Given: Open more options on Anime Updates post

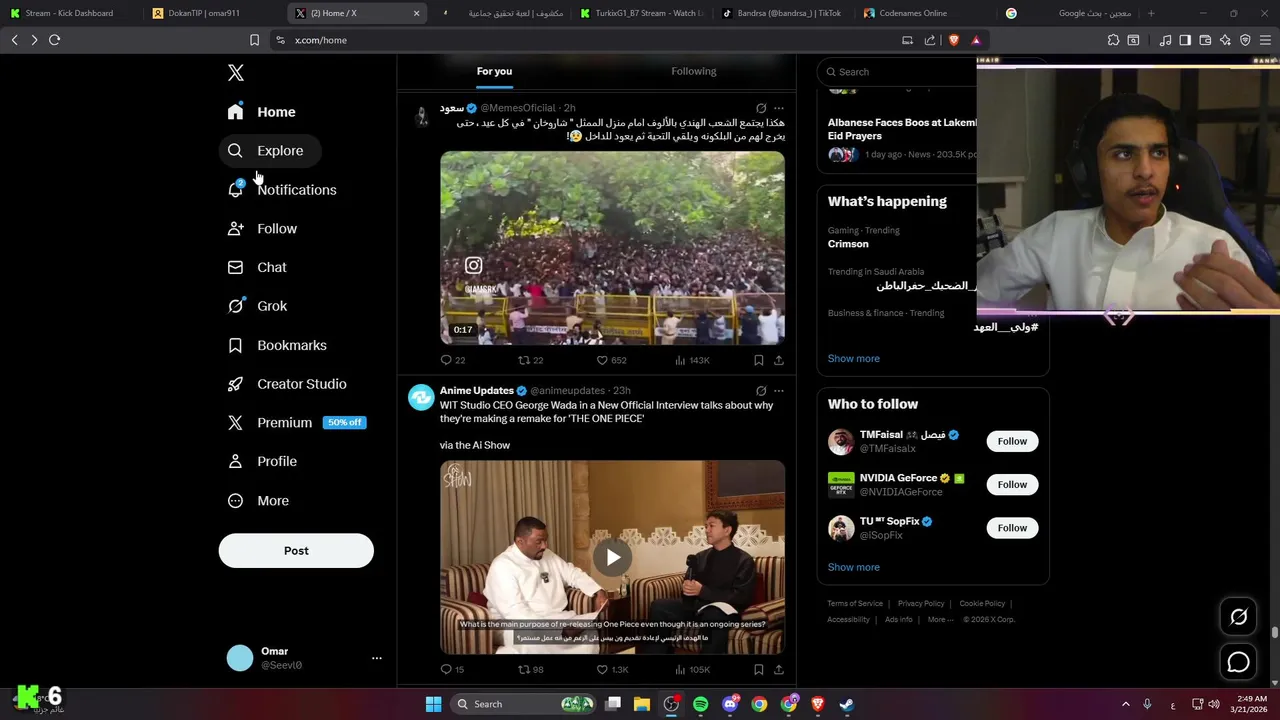Looking at the screenshot, I should [779, 391].
